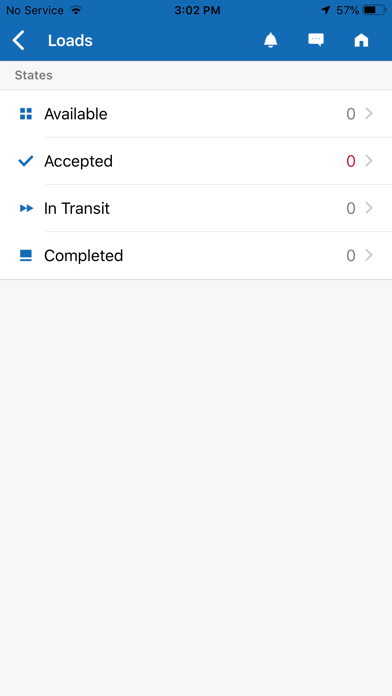The width and height of the screenshot is (392, 696).
Task: Expand In Transit loads chevron
Action: [368, 208]
